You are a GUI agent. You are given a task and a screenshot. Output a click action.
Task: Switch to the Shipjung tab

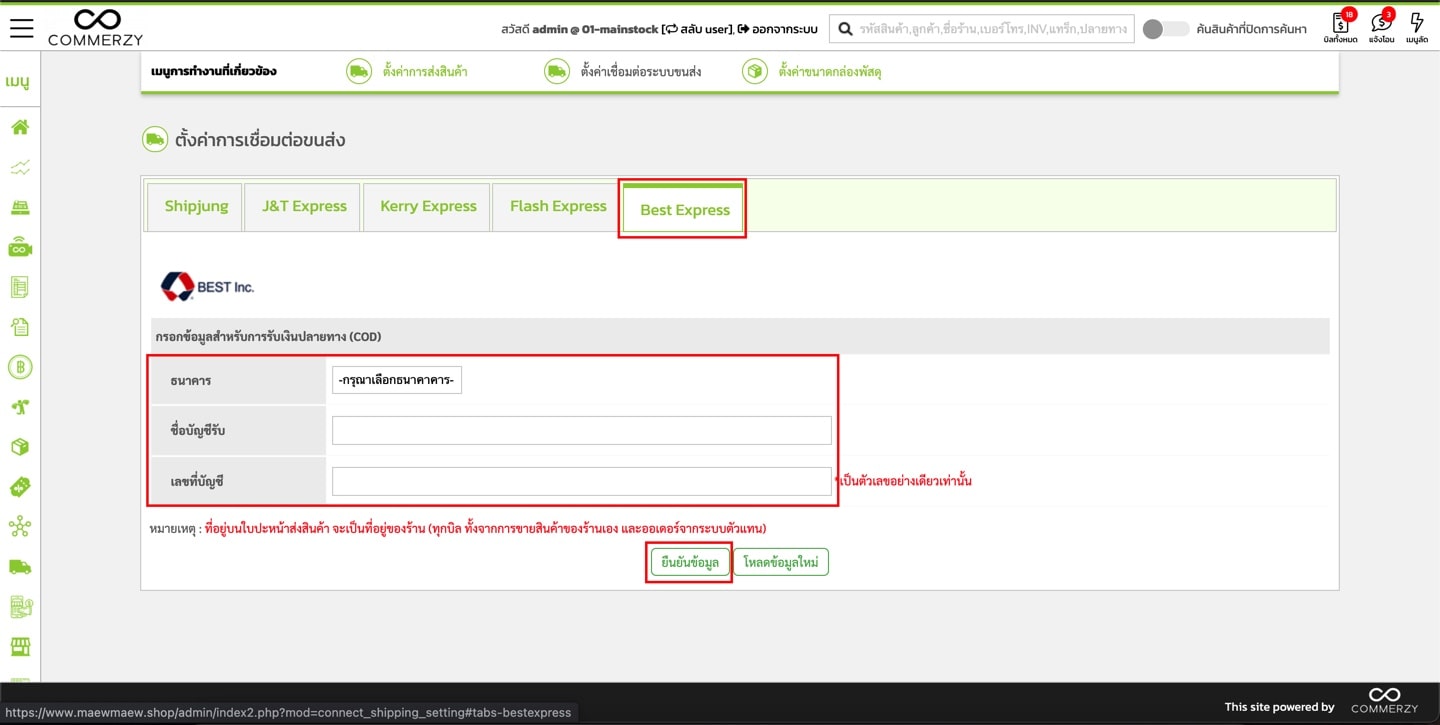pos(196,207)
